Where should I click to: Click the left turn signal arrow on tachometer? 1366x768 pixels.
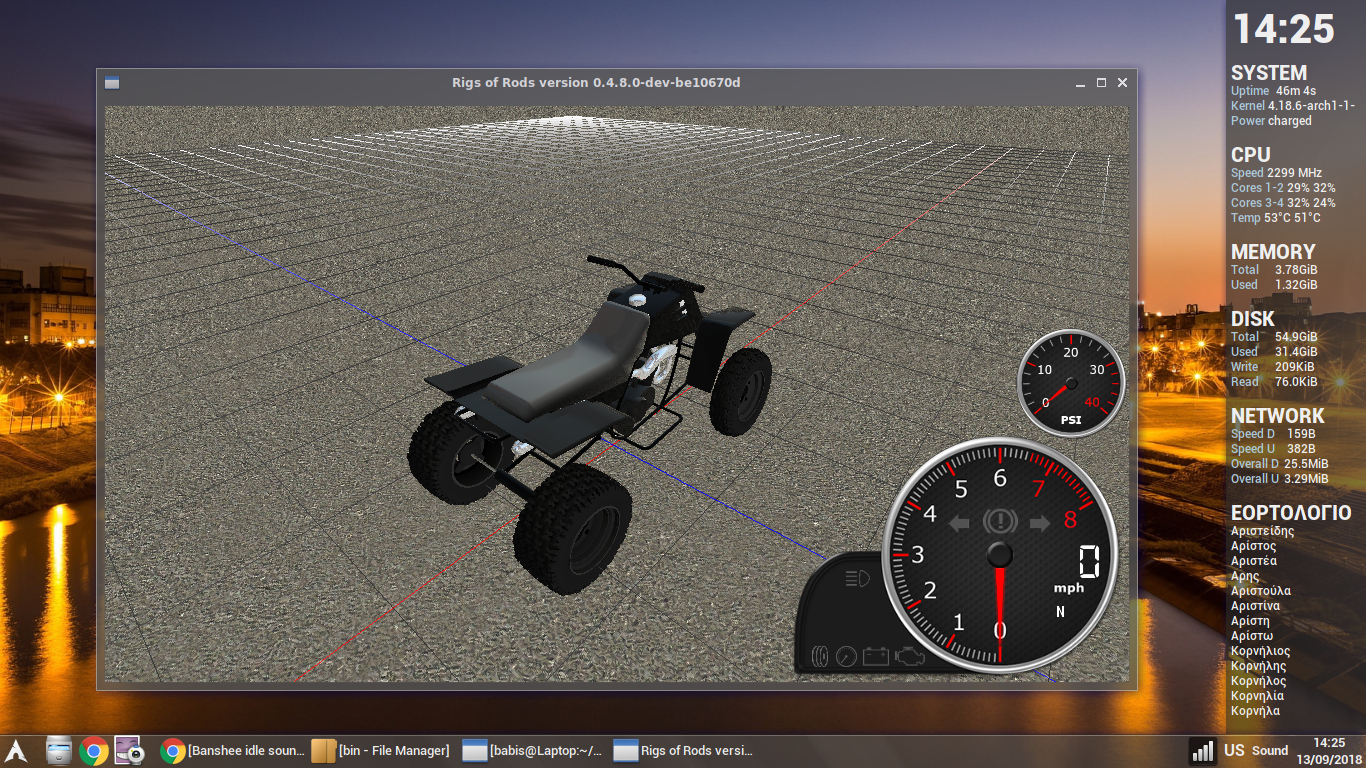pos(959,523)
